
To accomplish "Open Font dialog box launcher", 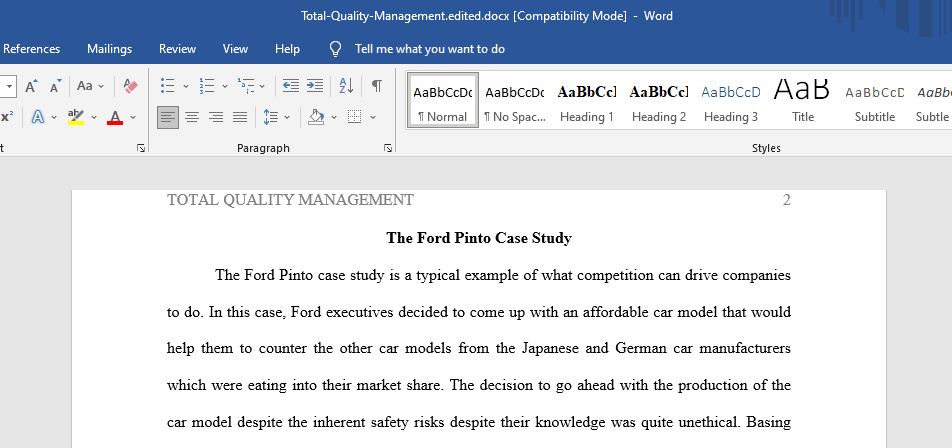I will point(141,148).
